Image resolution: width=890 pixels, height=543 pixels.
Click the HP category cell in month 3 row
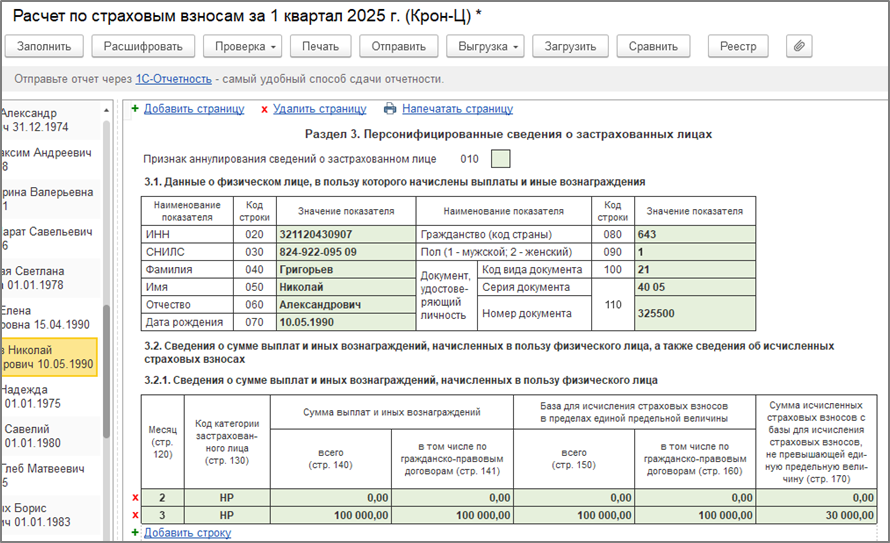coord(227,515)
